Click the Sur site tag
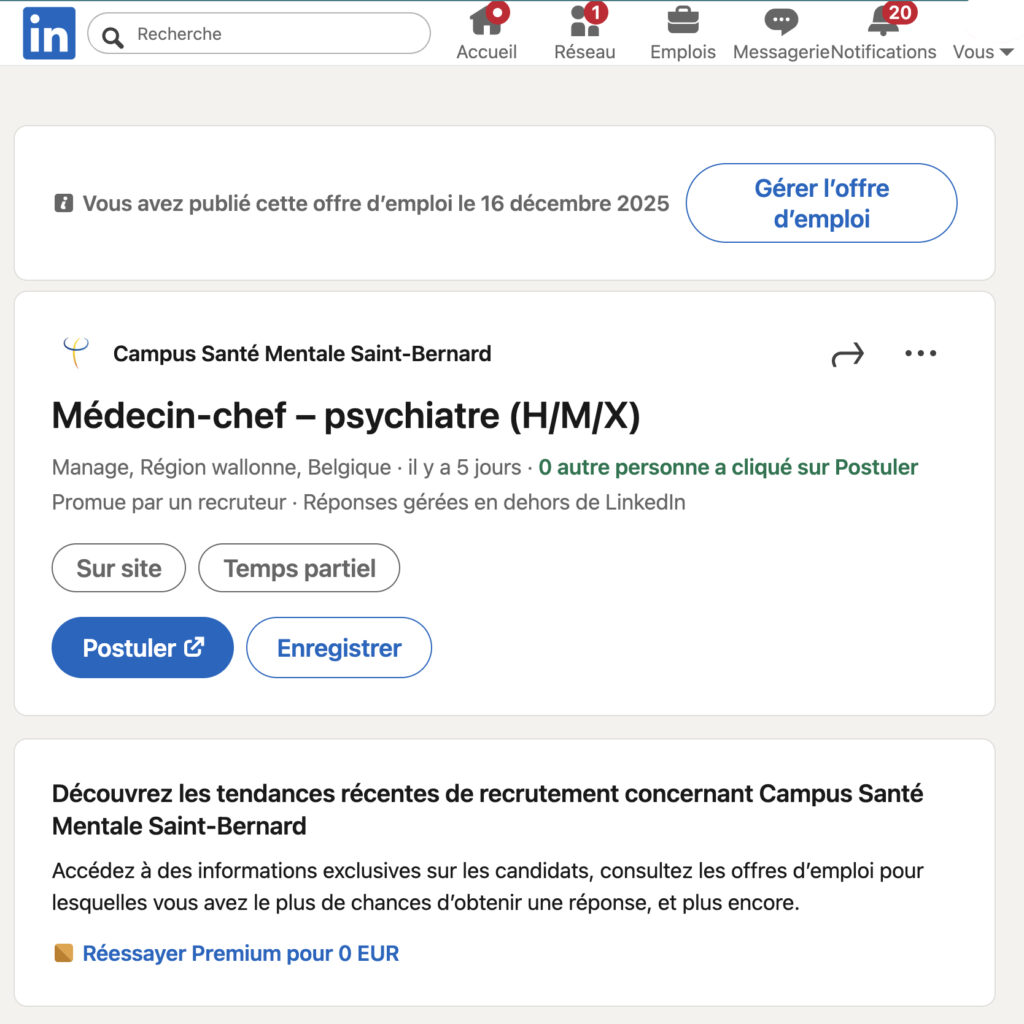This screenshot has height=1024, width=1024. [x=119, y=568]
